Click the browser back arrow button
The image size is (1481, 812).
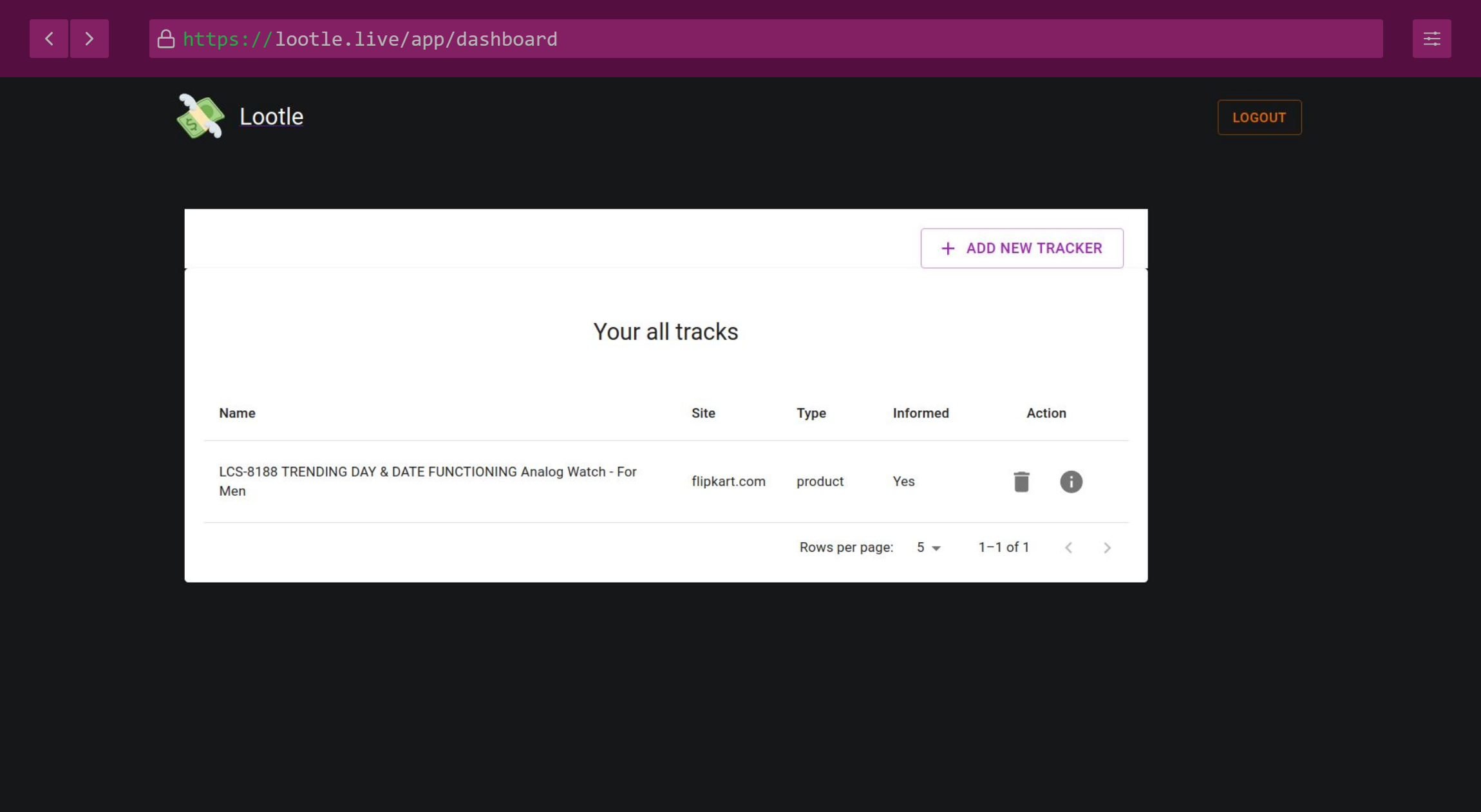pos(49,39)
